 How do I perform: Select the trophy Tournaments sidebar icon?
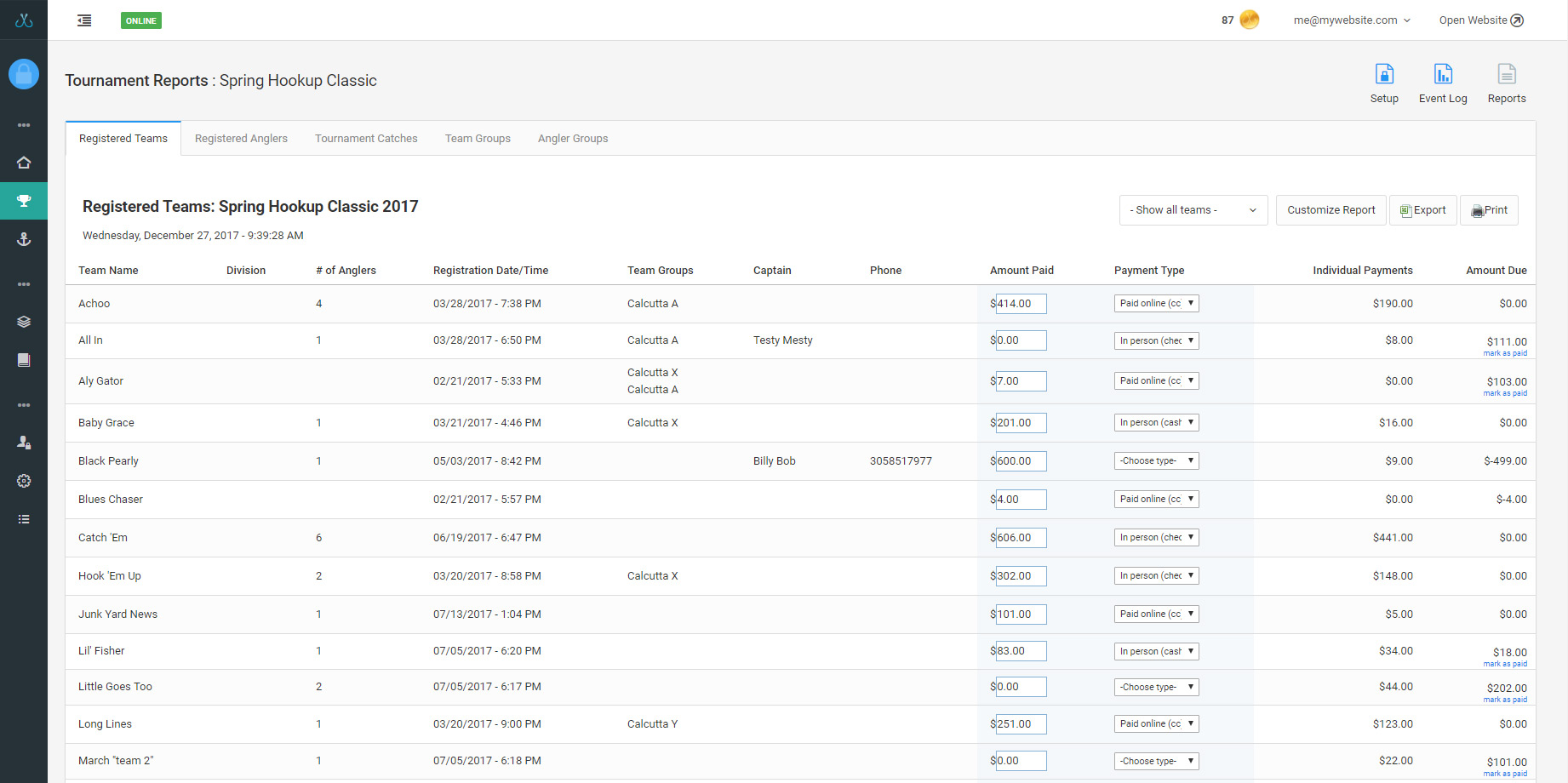pyautogui.click(x=24, y=201)
